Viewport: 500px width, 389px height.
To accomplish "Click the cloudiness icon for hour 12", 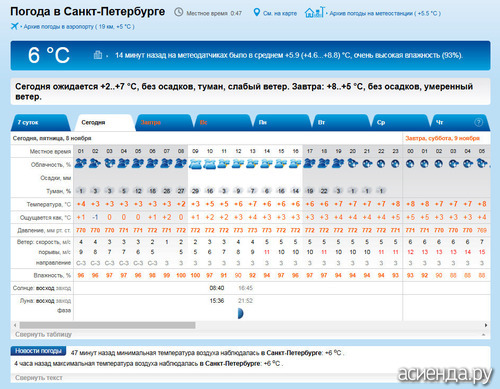I will coord(238,163).
